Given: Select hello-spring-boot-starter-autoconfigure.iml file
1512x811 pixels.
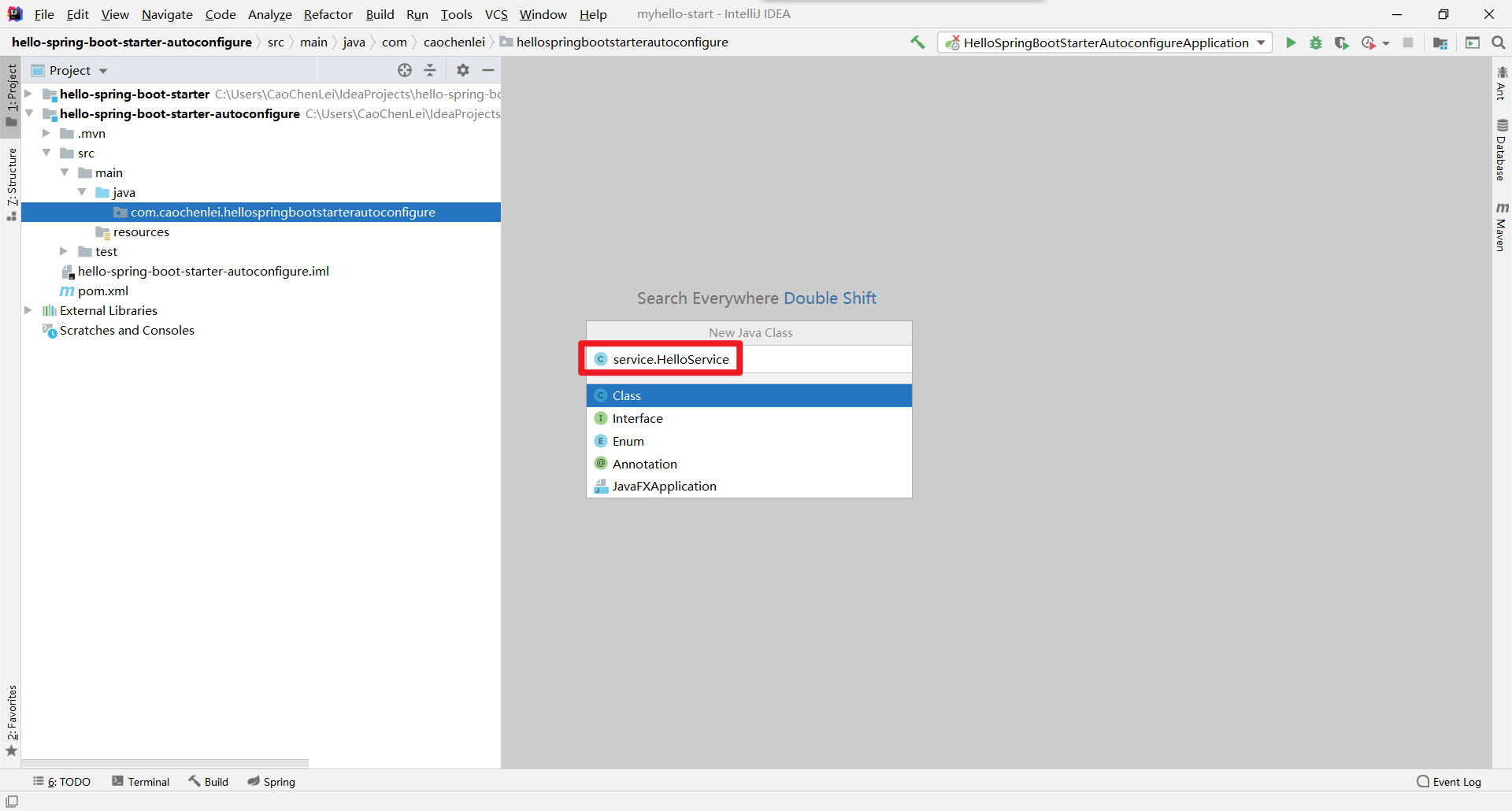Looking at the screenshot, I should [203, 271].
